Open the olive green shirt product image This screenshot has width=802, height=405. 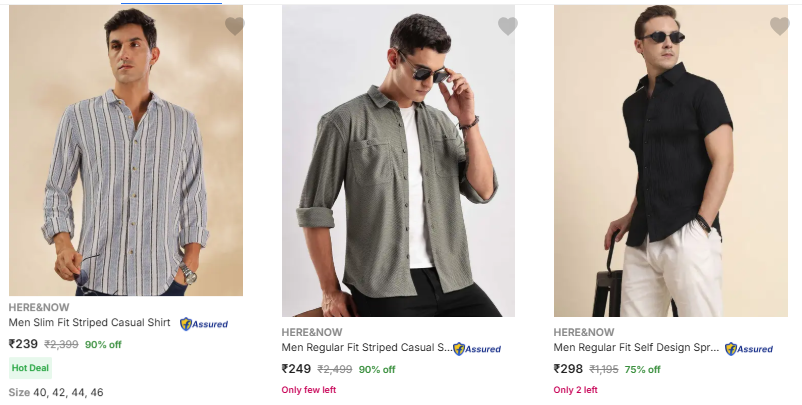point(398,160)
